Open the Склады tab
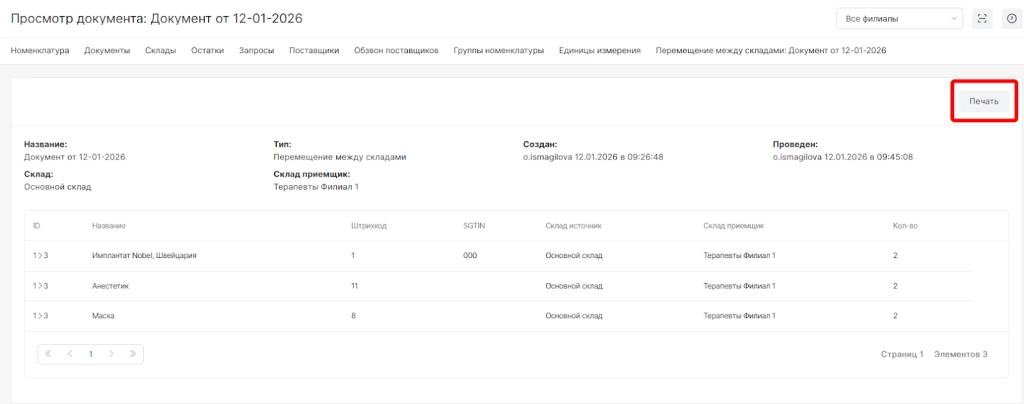Screen dimensions: 1024x404 pyautogui.click(x=160, y=50)
